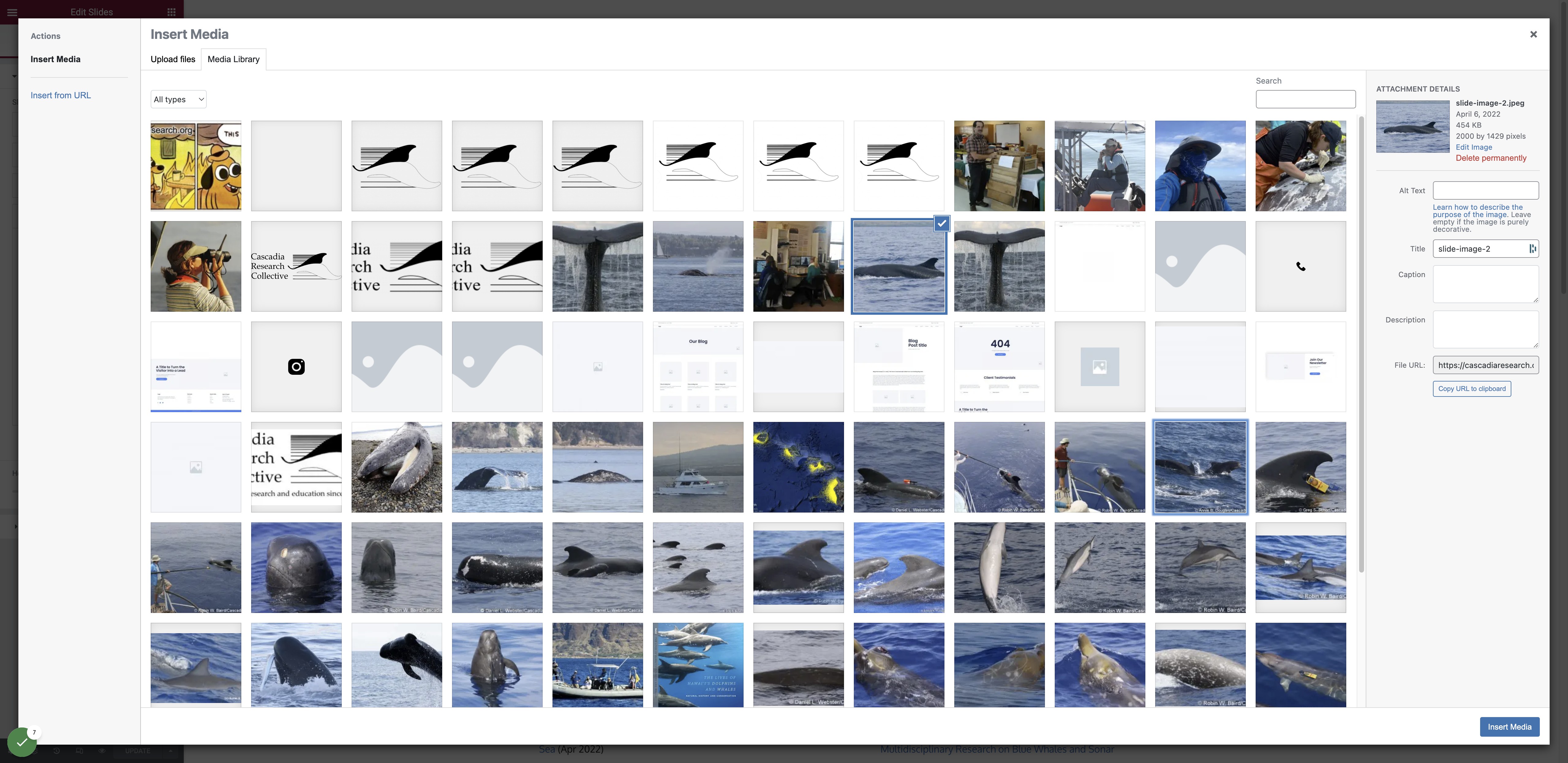This screenshot has width=1568, height=763.
Task: Click the icon inside the Title field
Action: [1533, 249]
